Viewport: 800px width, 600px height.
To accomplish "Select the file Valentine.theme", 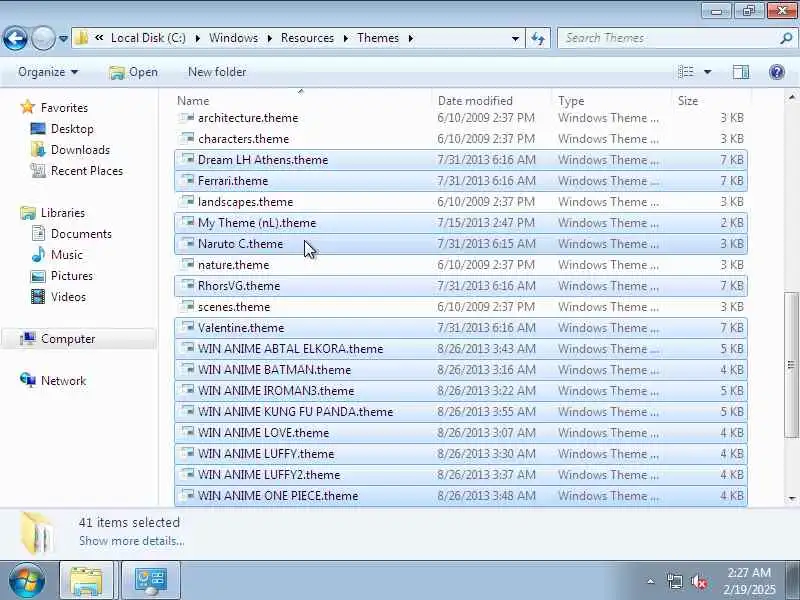I will [x=461, y=328].
